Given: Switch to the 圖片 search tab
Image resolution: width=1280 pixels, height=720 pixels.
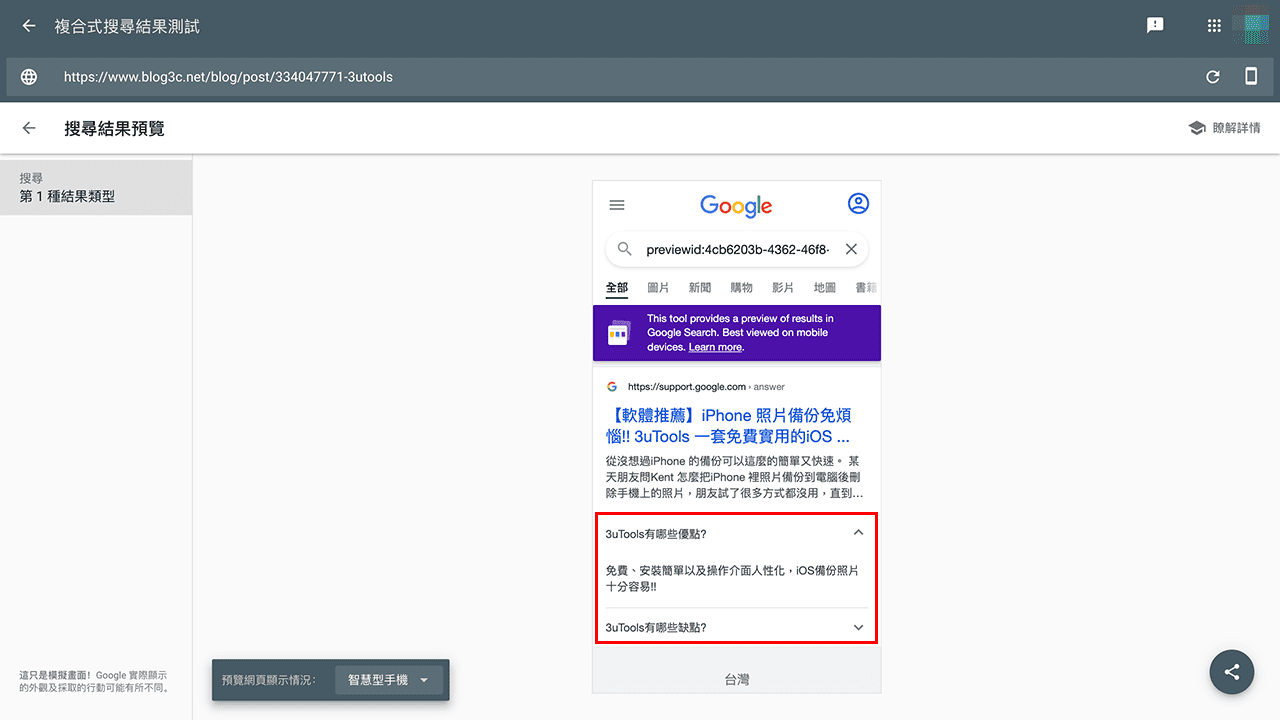Looking at the screenshot, I should click(x=658, y=287).
